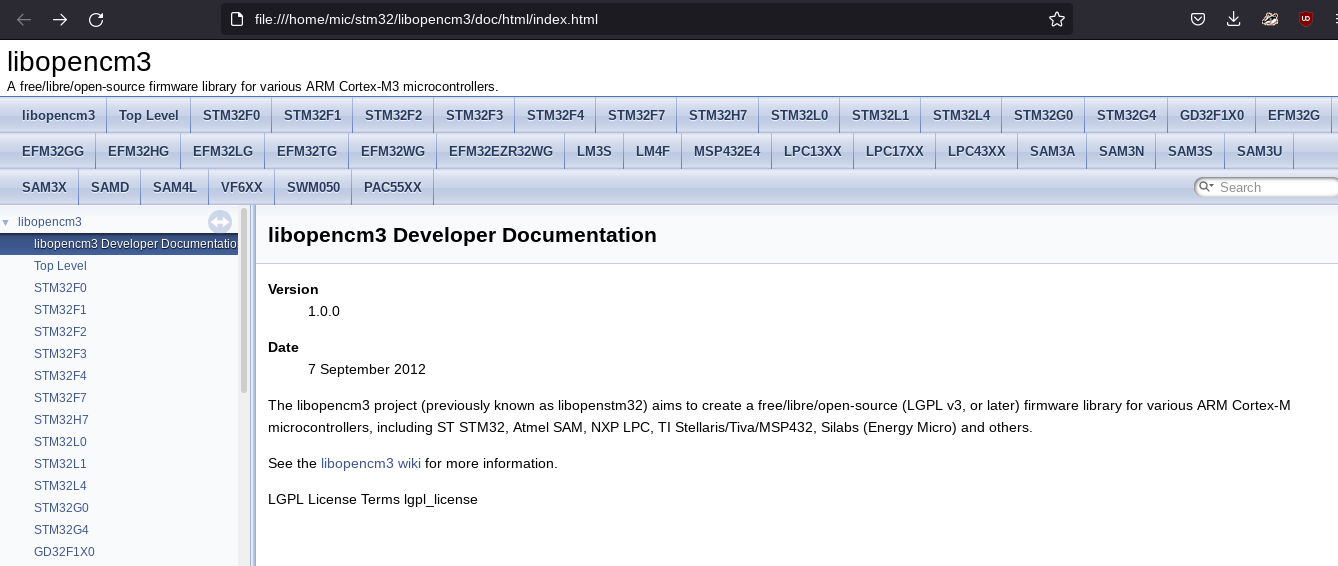The height and width of the screenshot is (566, 1338).
Task: Click the browser back arrow
Action: pos(24,19)
